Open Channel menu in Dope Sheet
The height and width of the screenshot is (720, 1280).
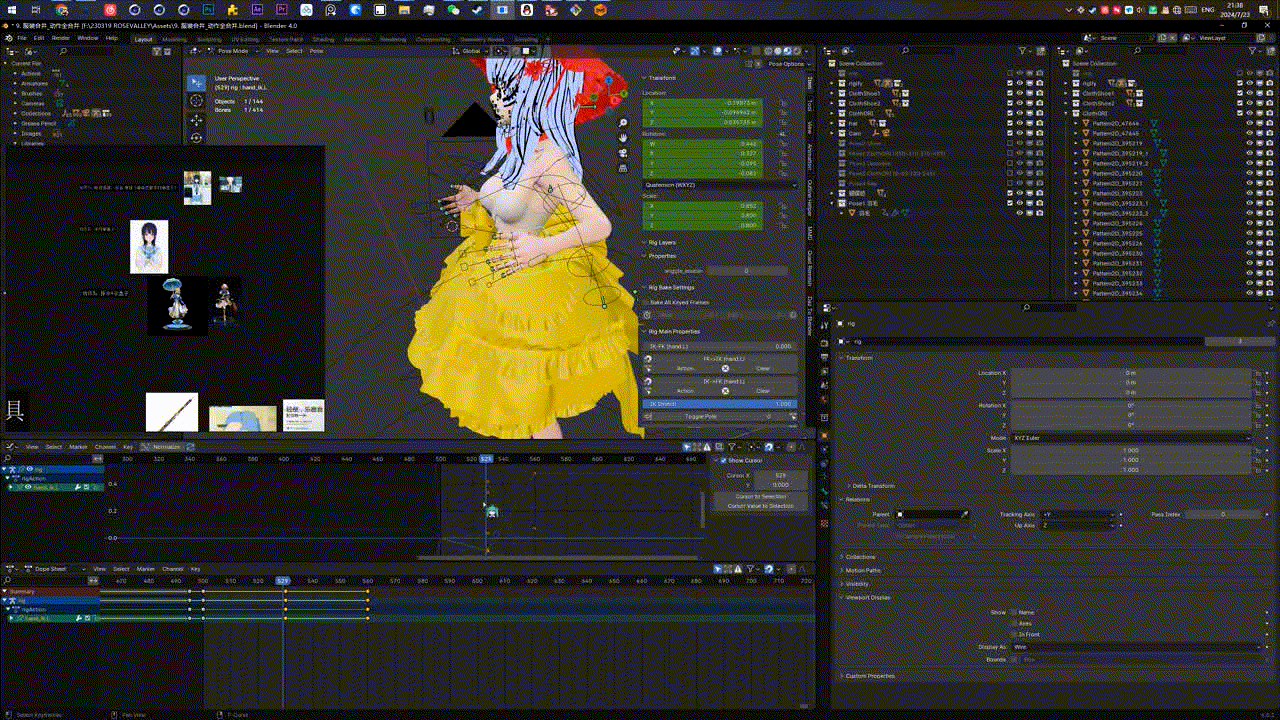pyautogui.click(x=172, y=569)
